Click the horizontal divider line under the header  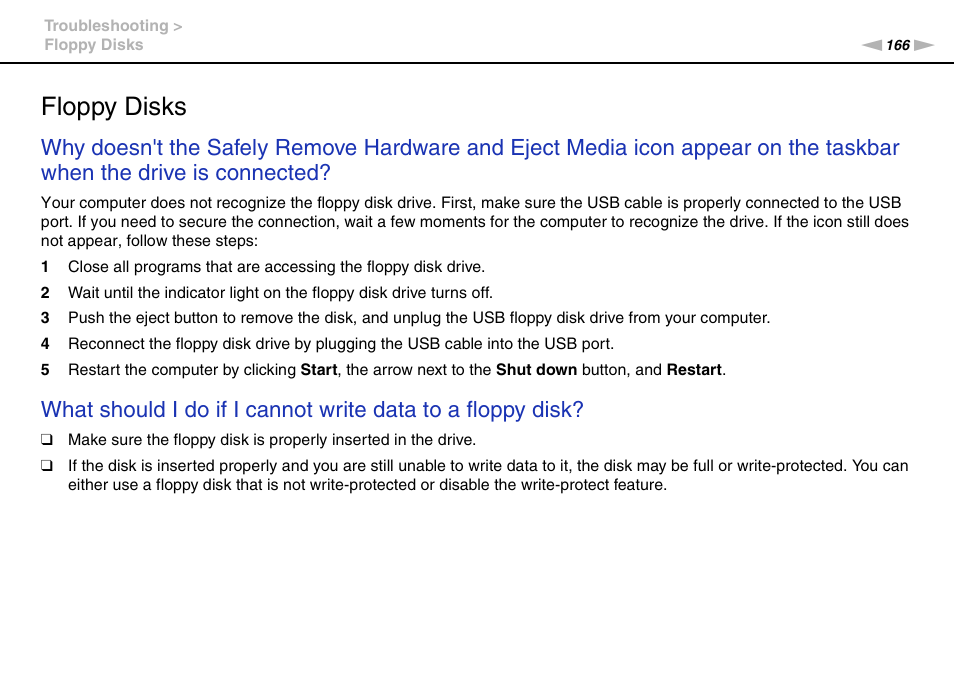pos(477,63)
